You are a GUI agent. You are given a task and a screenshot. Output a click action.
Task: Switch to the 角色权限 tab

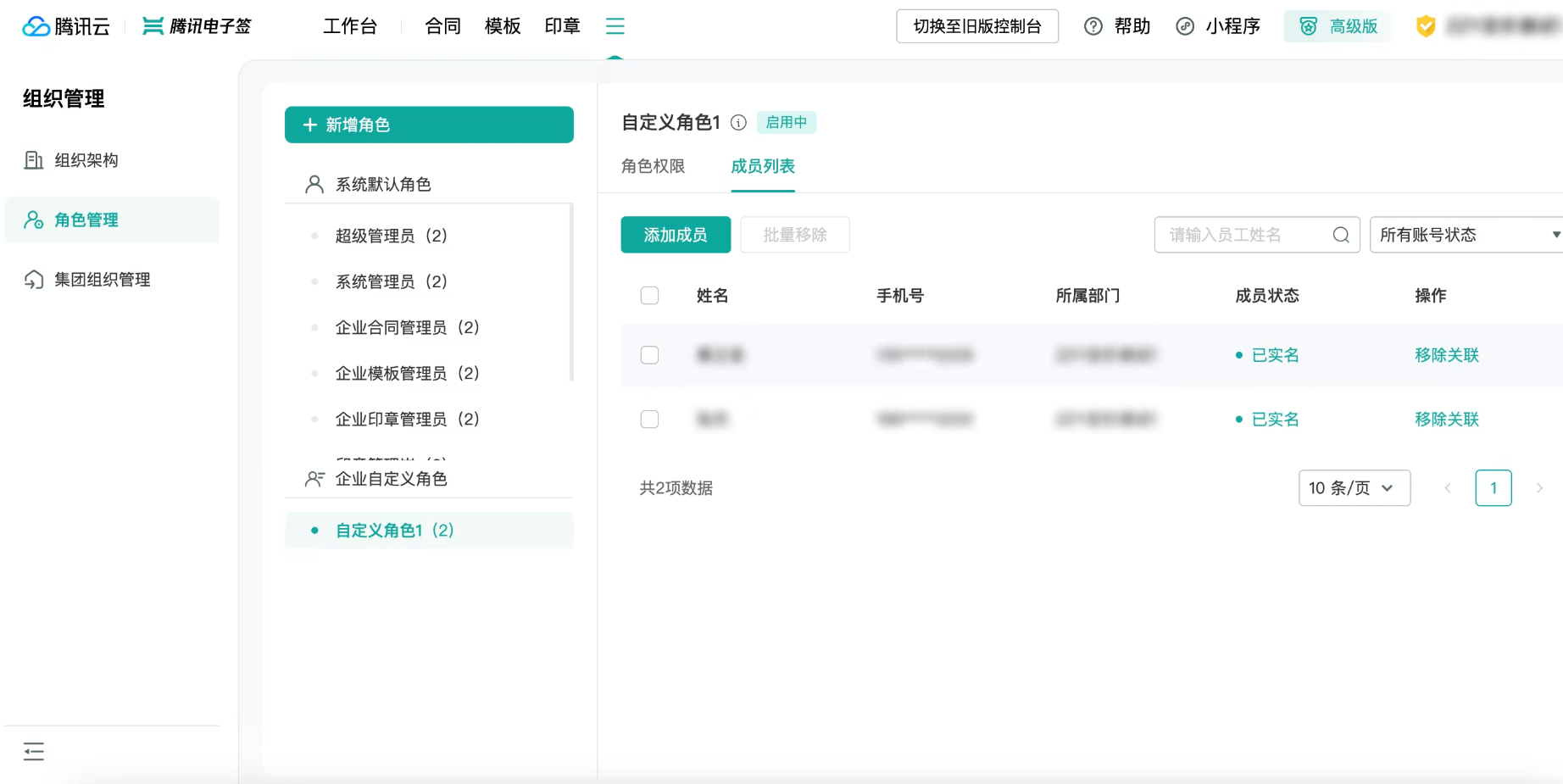tap(653, 166)
